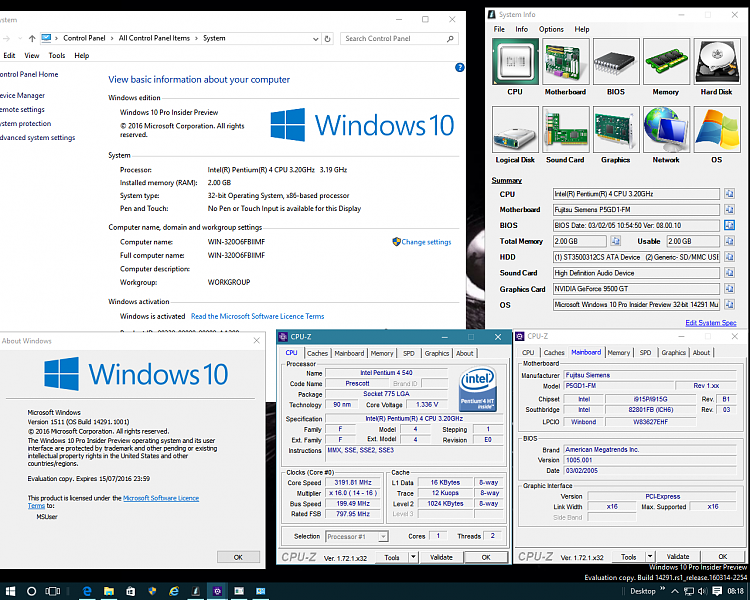This screenshot has width=750, height=600.
Task: Open the Logical Disk icon
Action: 515,130
